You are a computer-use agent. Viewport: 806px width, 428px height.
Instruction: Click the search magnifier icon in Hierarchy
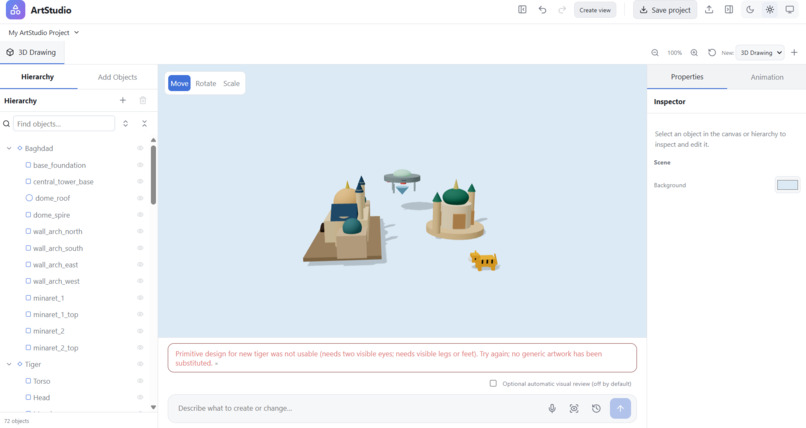tap(7, 124)
